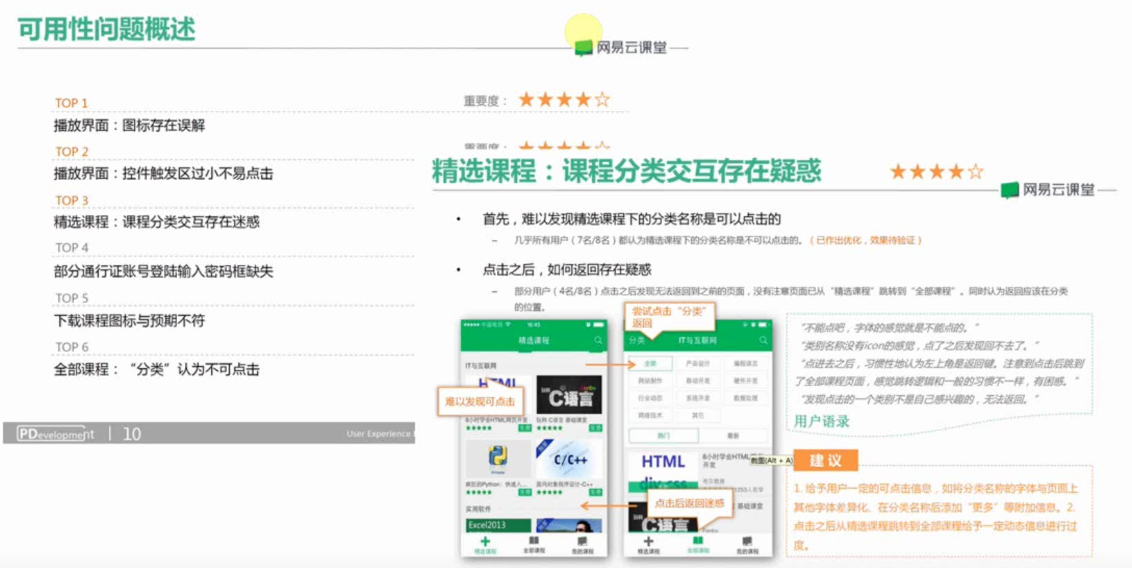Select 精选课程 plus tab in the right phone
This screenshot has height=568, width=1132.
[x=648, y=544]
